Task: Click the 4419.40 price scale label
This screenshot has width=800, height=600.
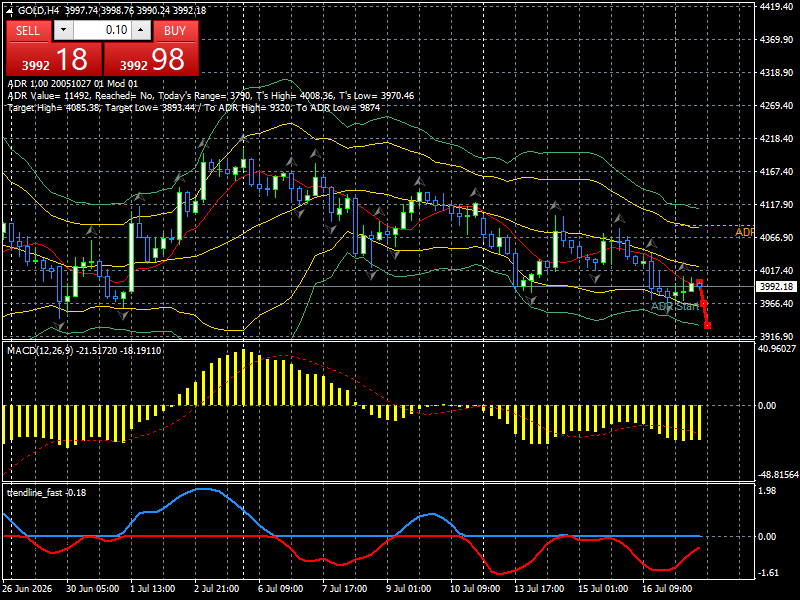Action: point(776,7)
